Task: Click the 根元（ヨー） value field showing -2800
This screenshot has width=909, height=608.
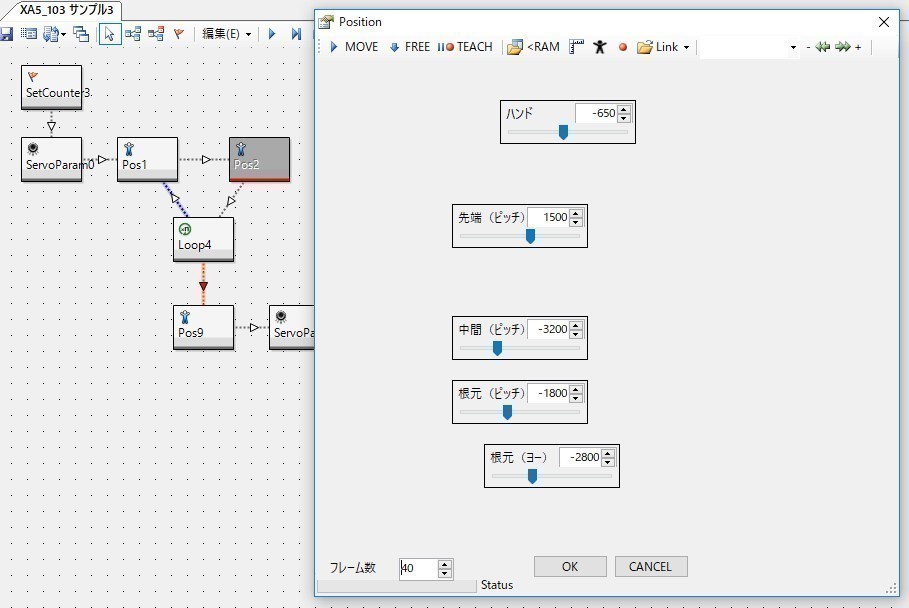Action: pos(580,457)
